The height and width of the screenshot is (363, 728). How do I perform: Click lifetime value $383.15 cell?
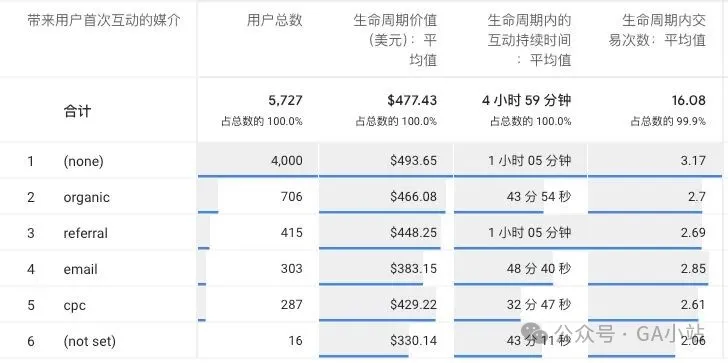(413, 269)
